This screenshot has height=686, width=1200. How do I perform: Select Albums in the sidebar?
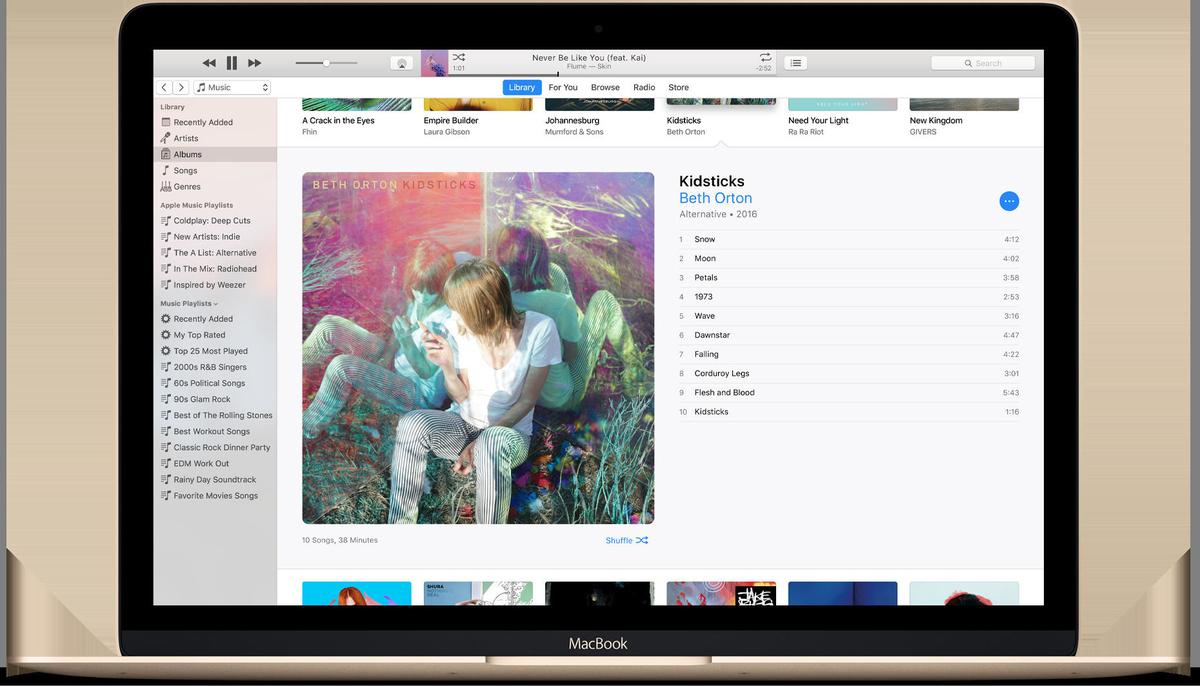click(215, 154)
